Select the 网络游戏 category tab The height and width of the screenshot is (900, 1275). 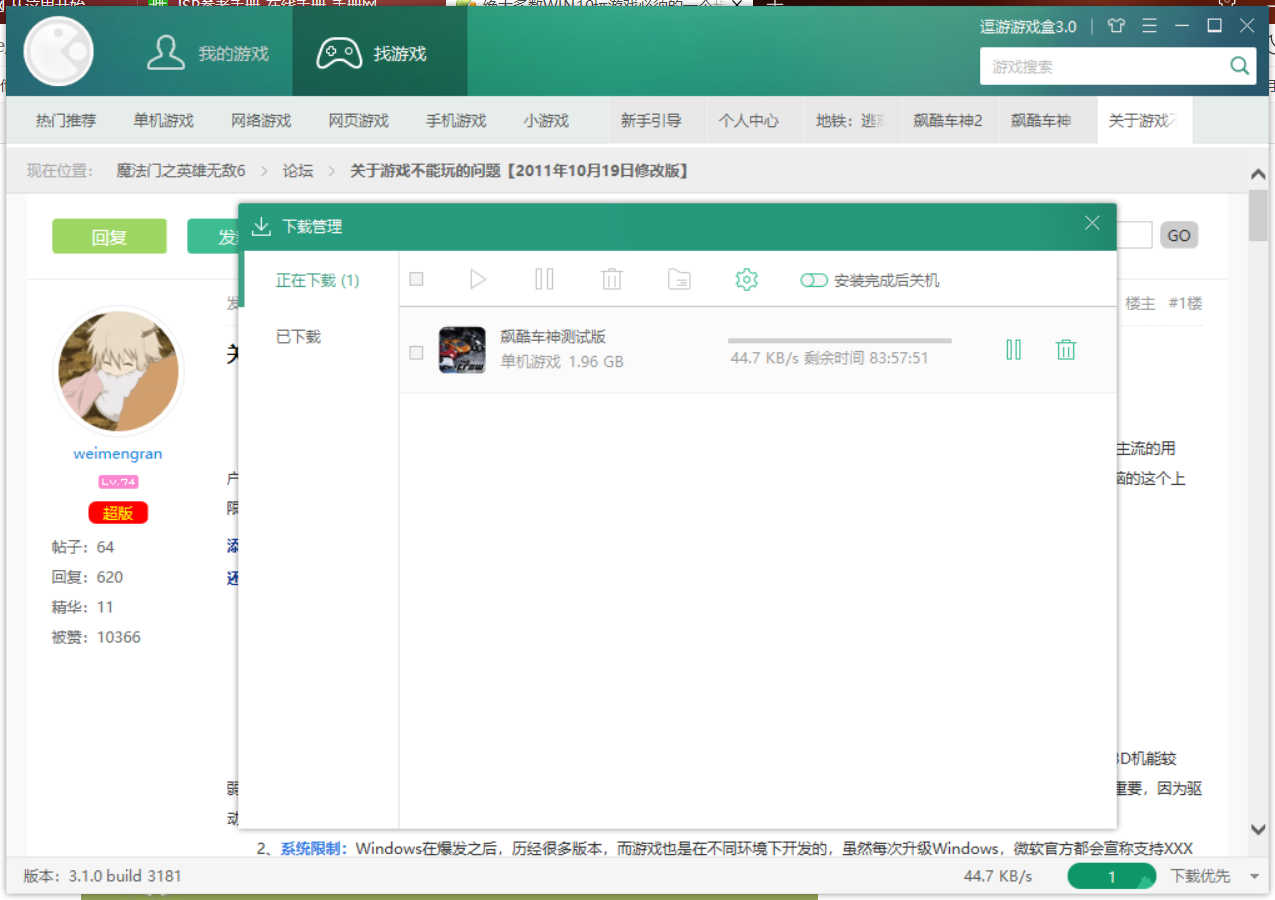click(x=261, y=121)
